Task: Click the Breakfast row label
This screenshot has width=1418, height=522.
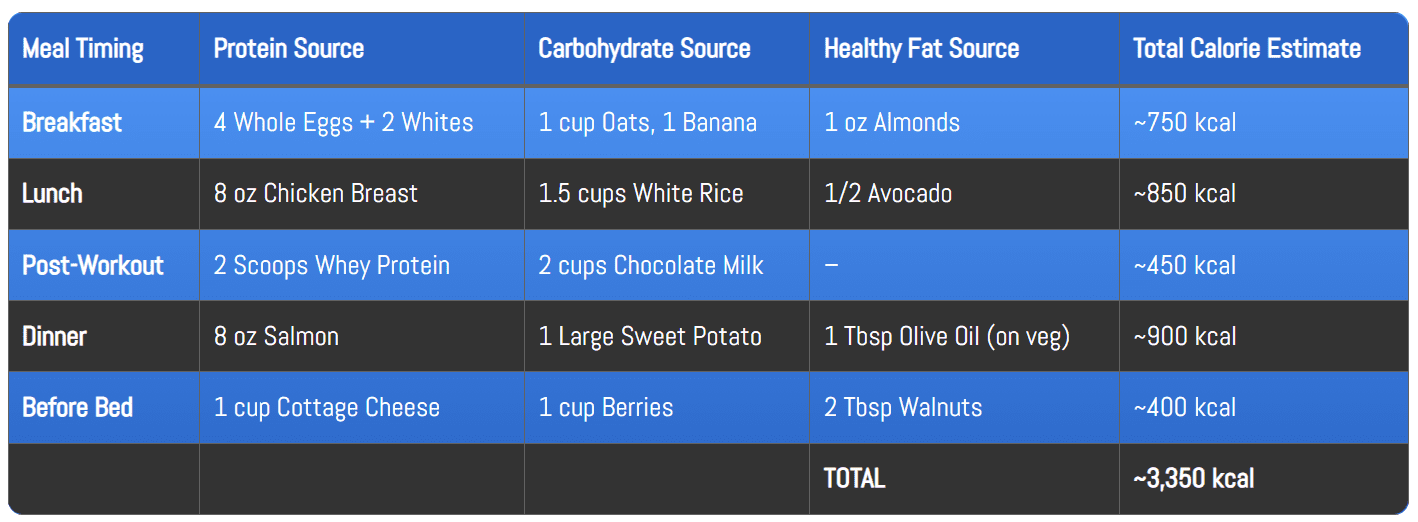Action: click(72, 123)
